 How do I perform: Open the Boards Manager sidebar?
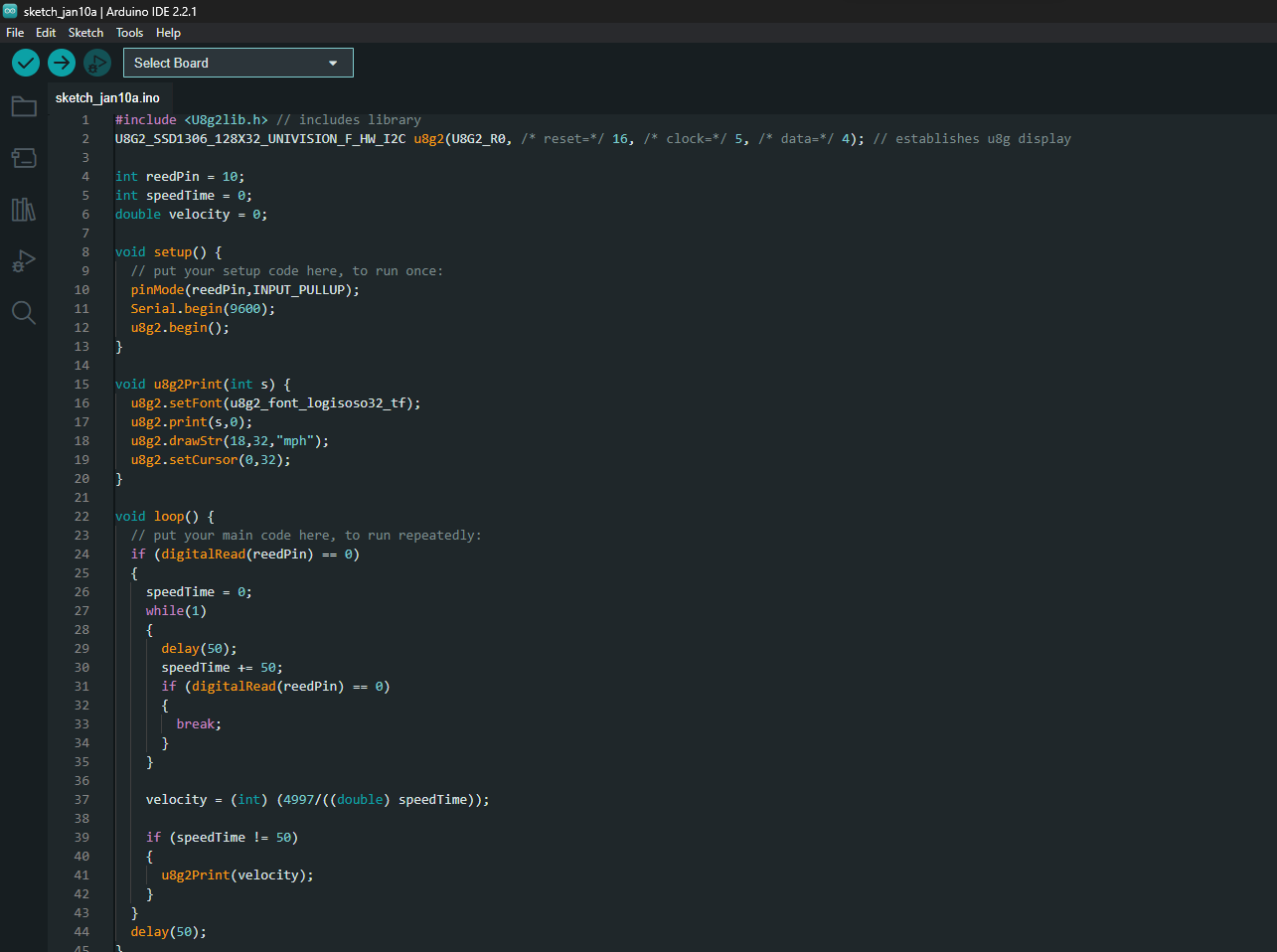tap(24, 157)
